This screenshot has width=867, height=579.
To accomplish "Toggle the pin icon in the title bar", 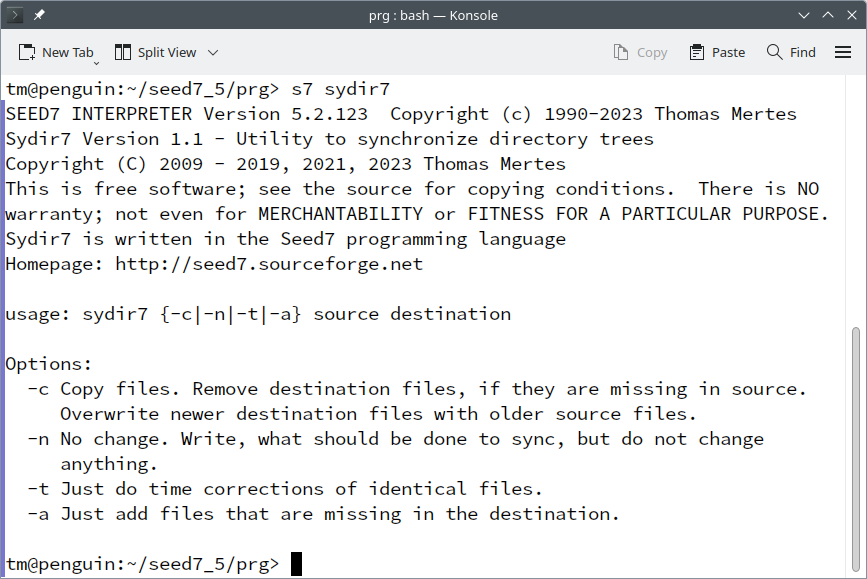I will (x=39, y=15).
